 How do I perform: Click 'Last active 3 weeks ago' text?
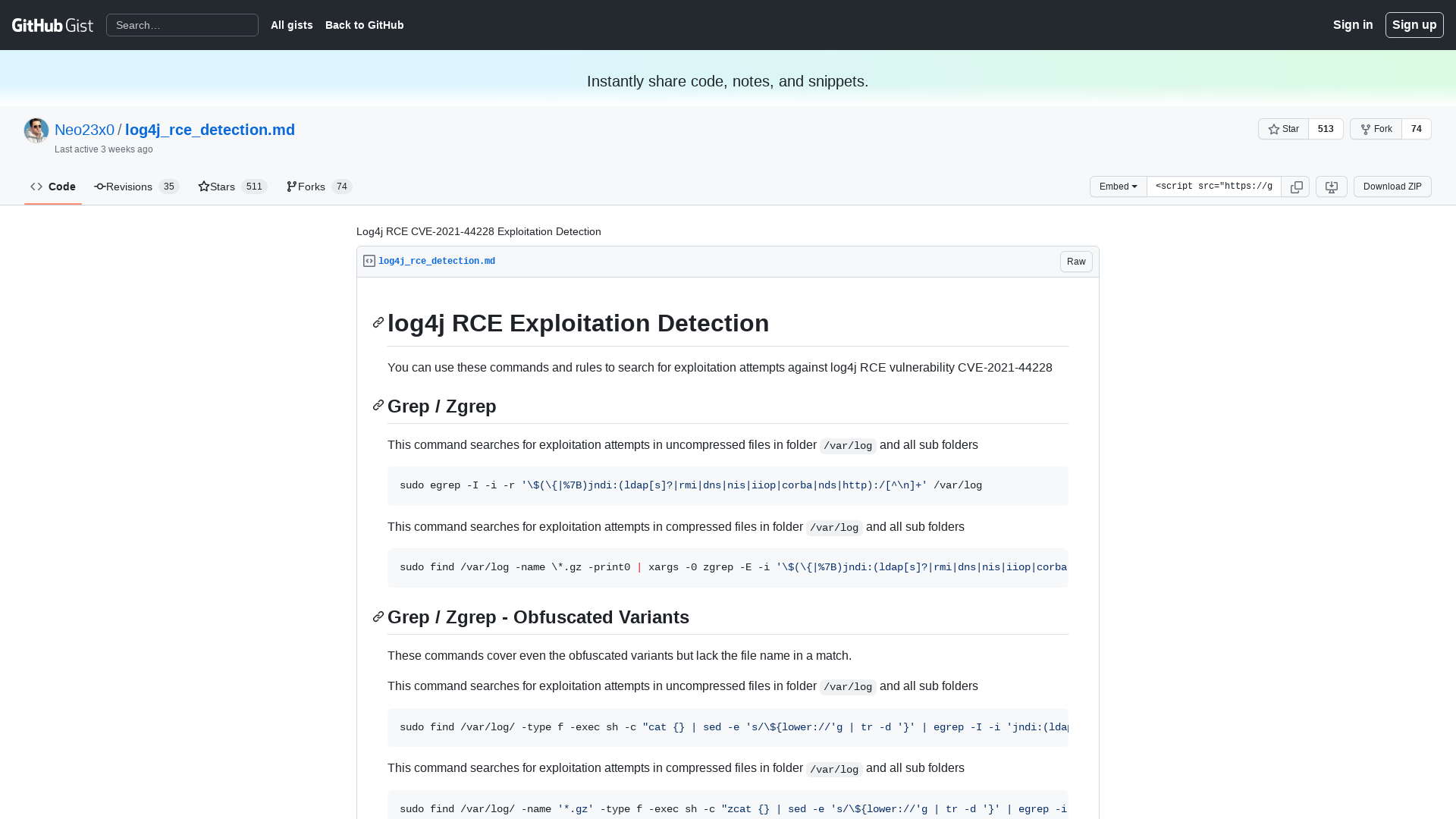click(x=104, y=149)
